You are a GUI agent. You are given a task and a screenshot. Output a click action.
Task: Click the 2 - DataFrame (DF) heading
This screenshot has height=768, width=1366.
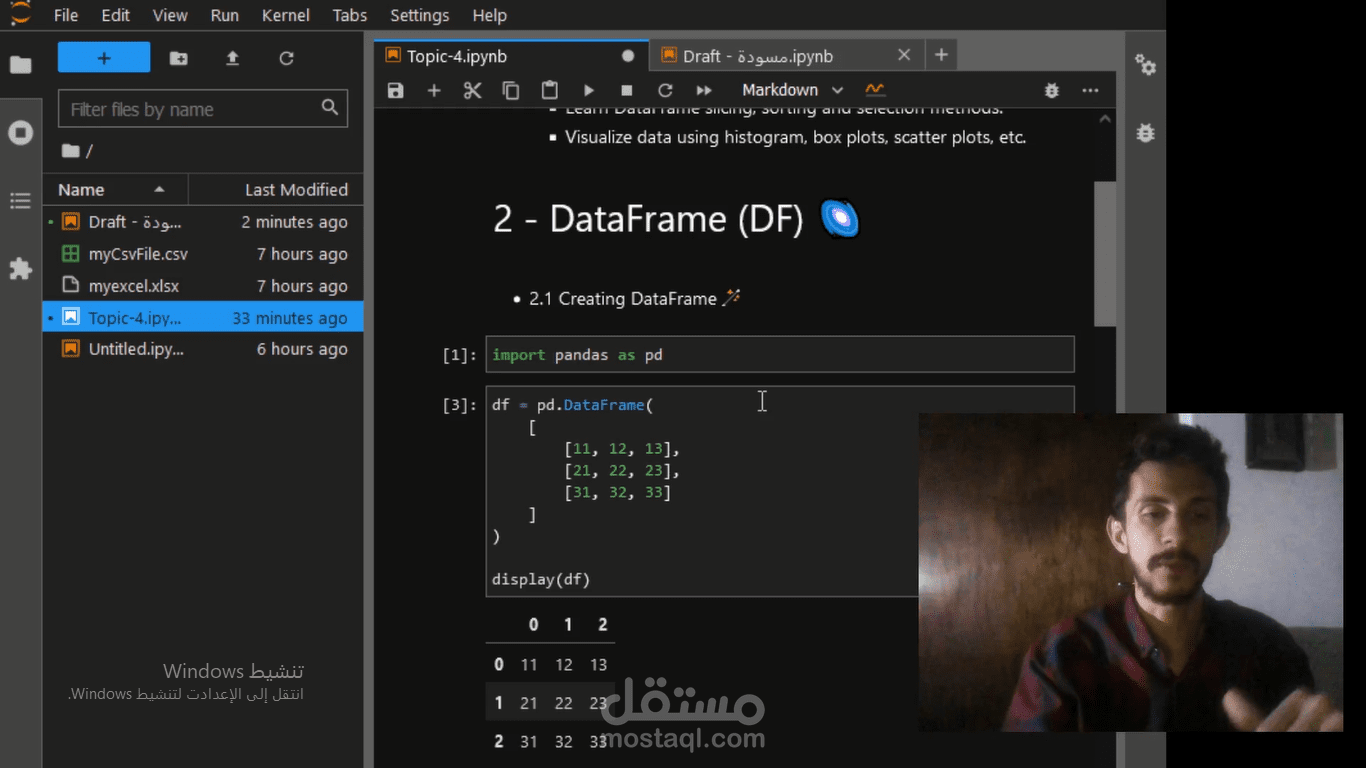coord(676,219)
